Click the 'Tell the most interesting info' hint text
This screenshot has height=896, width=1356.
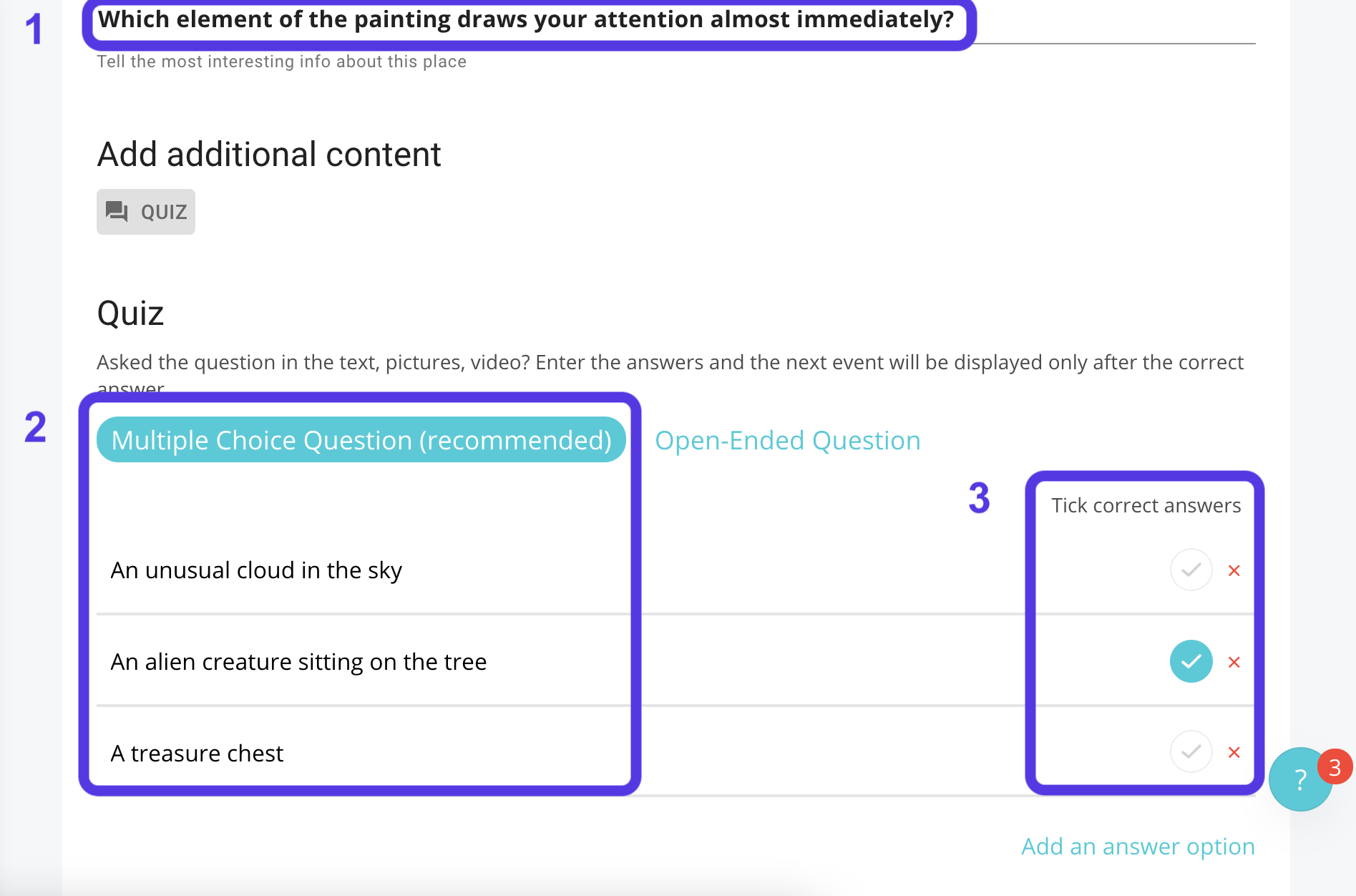pyautogui.click(x=281, y=62)
